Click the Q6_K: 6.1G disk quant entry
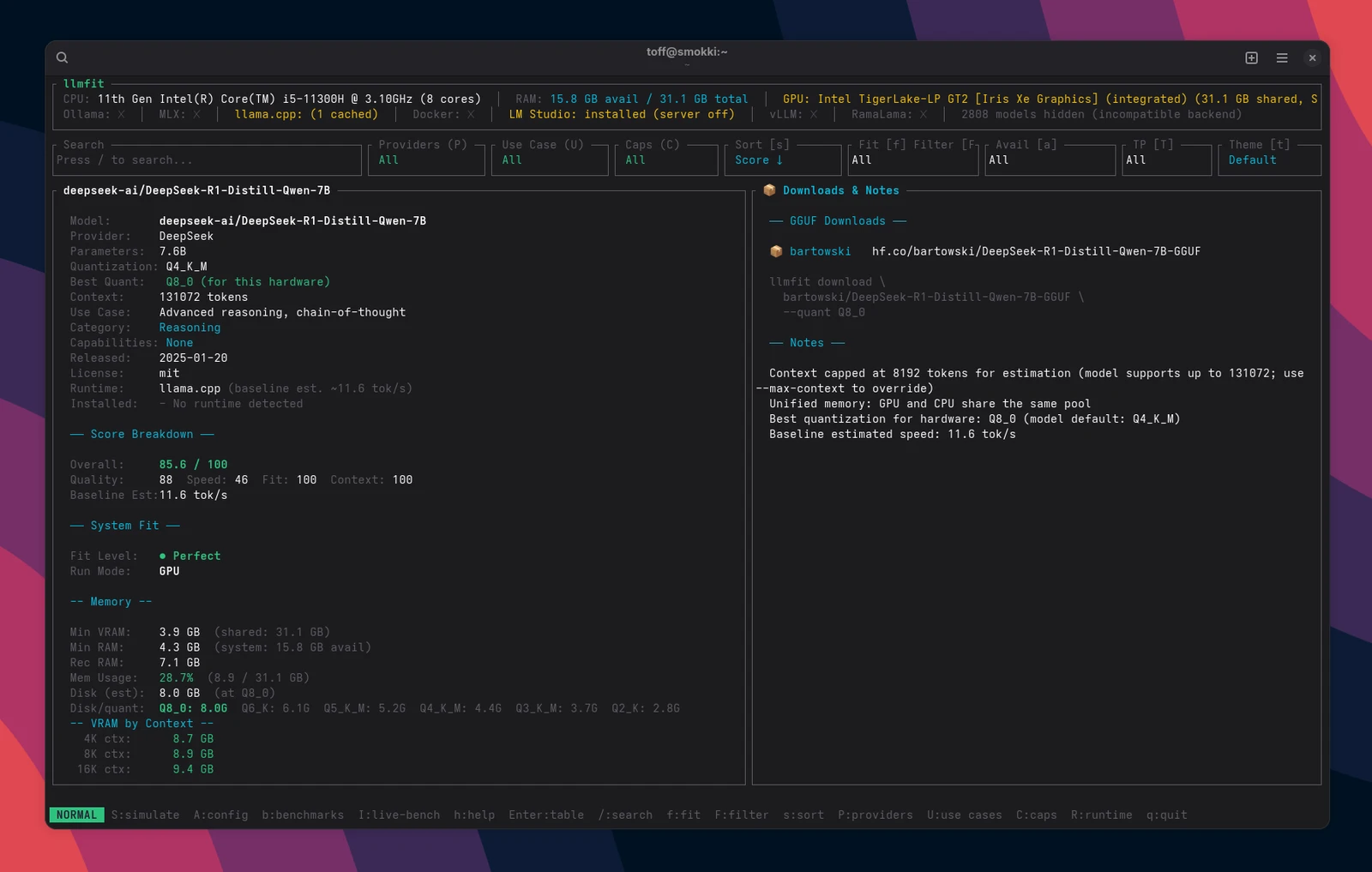 275,708
